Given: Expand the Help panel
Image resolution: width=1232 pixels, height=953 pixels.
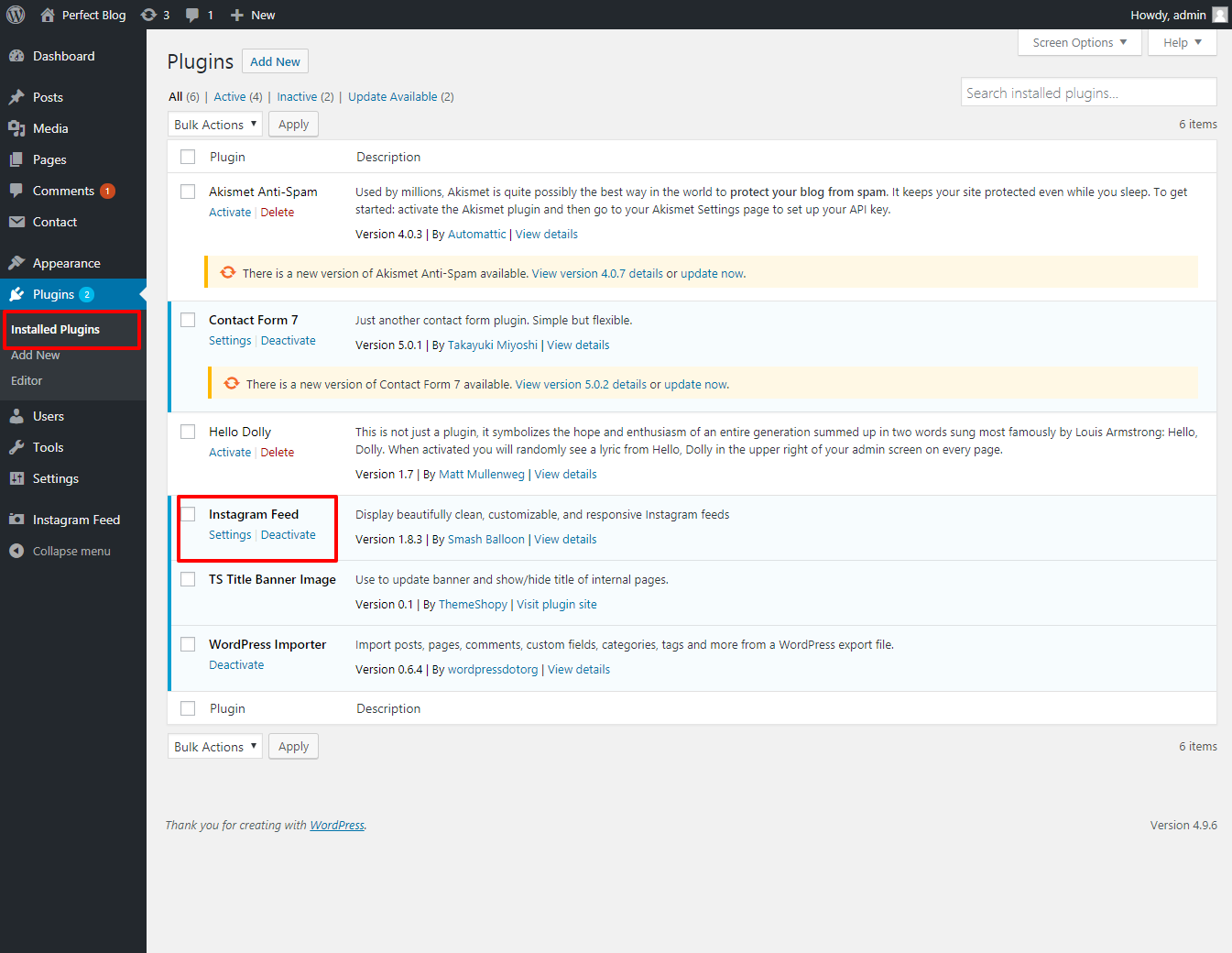Looking at the screenshot, I should point(1182,42).
